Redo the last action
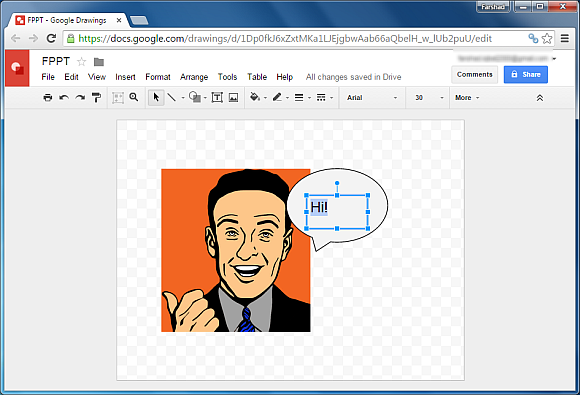 [80, 98]
